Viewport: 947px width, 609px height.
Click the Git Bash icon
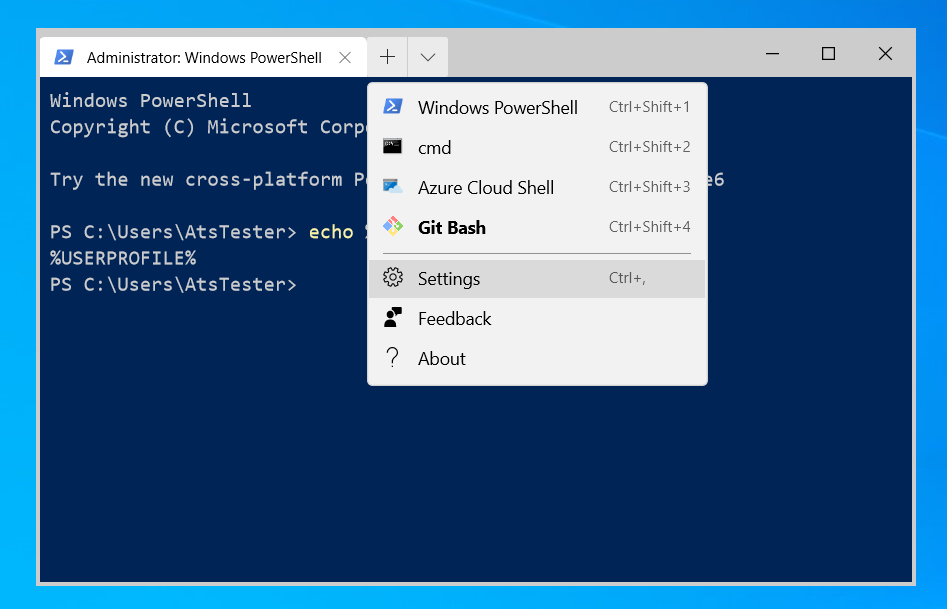(393, 227)
